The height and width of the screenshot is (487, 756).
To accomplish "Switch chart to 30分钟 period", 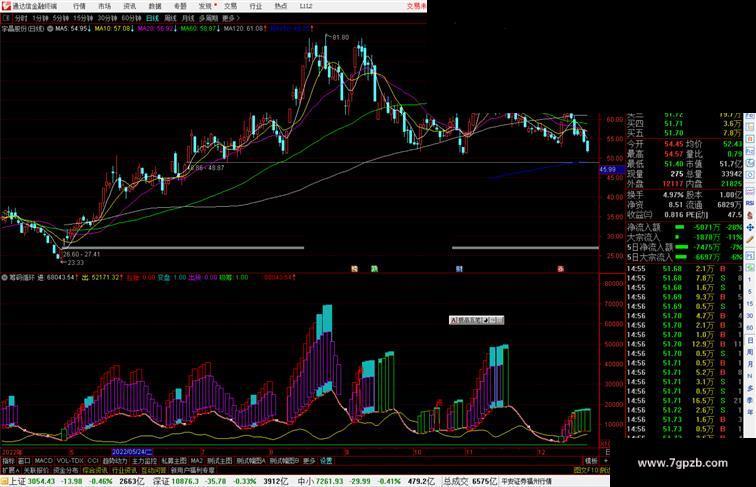I will pyautogui.click(x=107, y=18).
